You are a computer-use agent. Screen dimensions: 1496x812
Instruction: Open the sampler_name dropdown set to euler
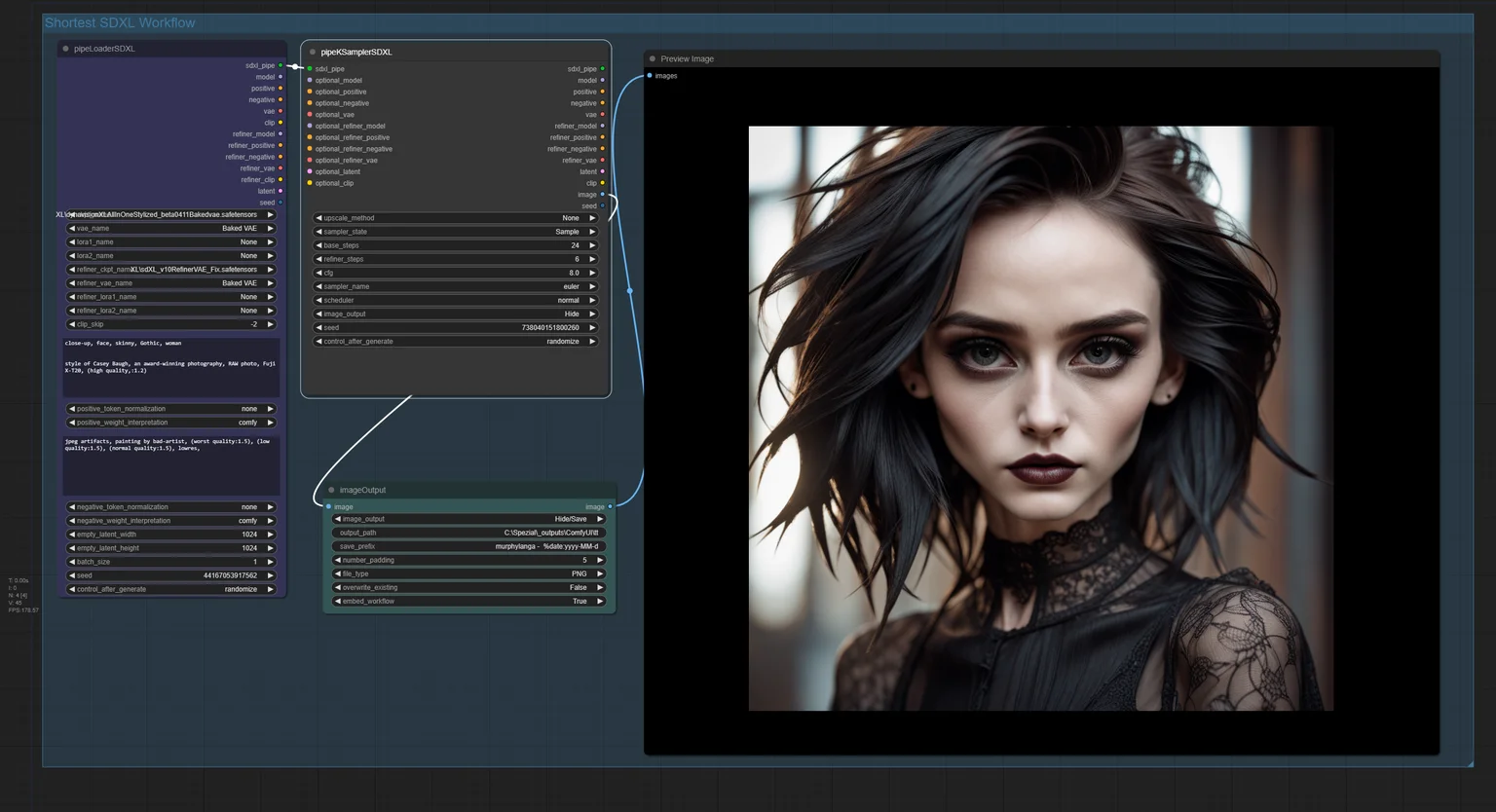click(455, 286)
